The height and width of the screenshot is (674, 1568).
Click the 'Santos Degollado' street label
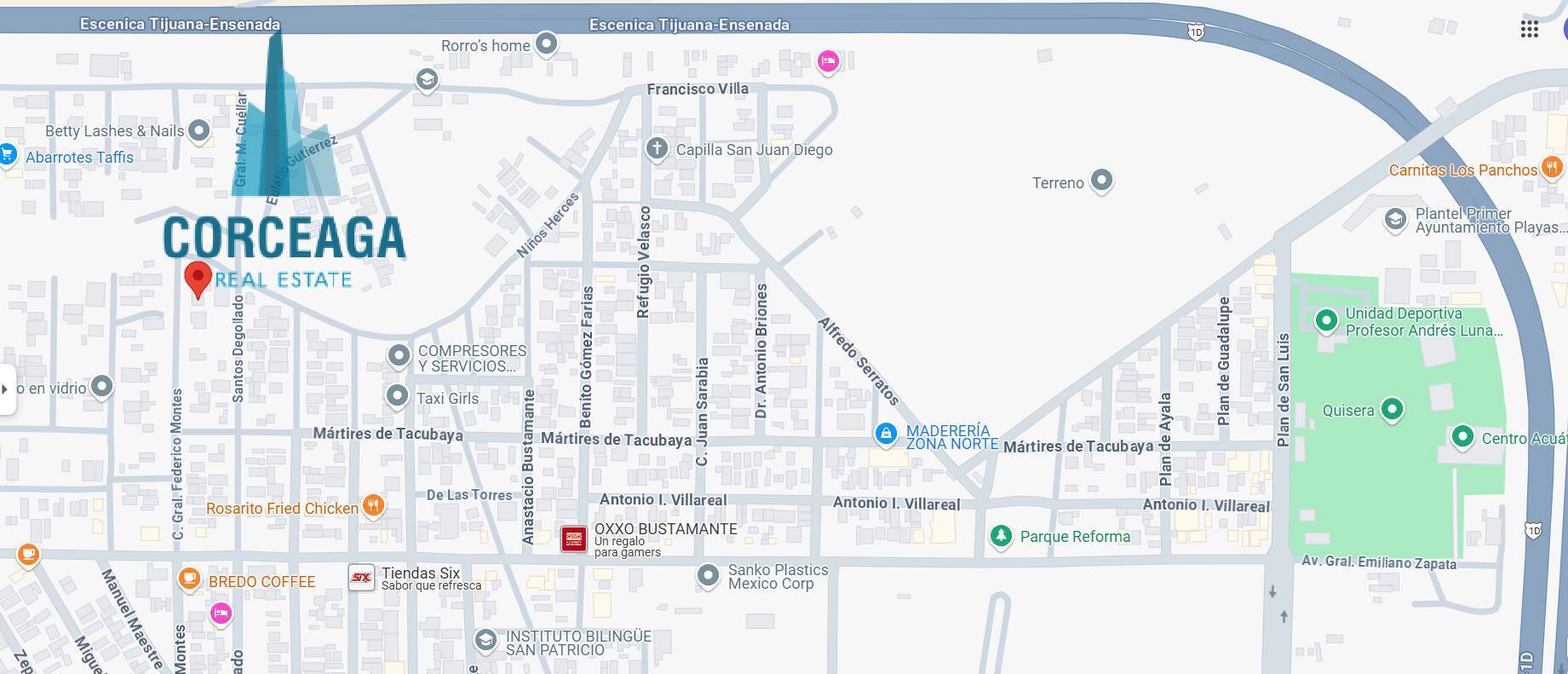coord(238,349)
